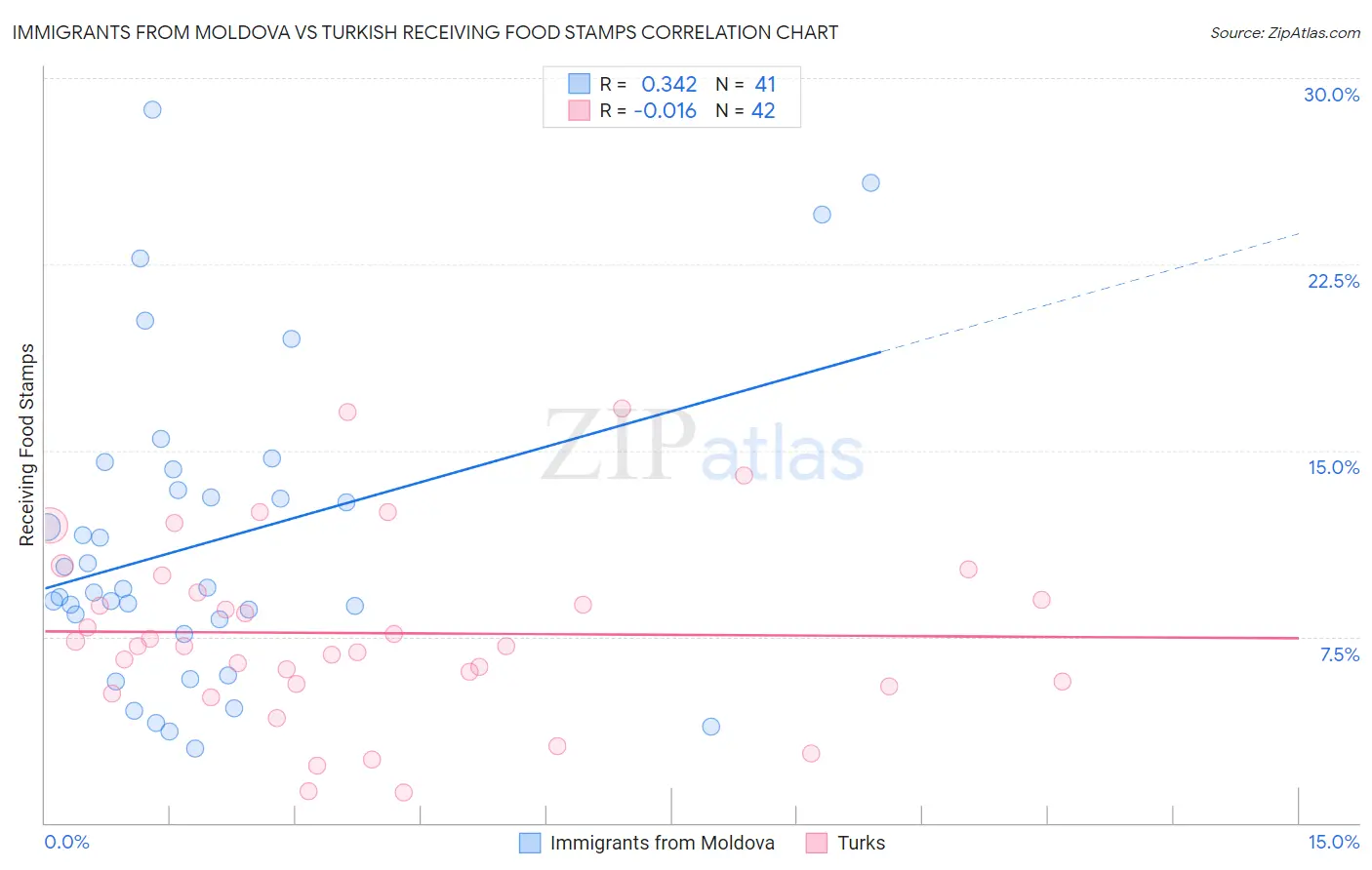Select the large pink bubble at left axis
The height and width of the screenshot is (870, 1372).
coord(49,527)
